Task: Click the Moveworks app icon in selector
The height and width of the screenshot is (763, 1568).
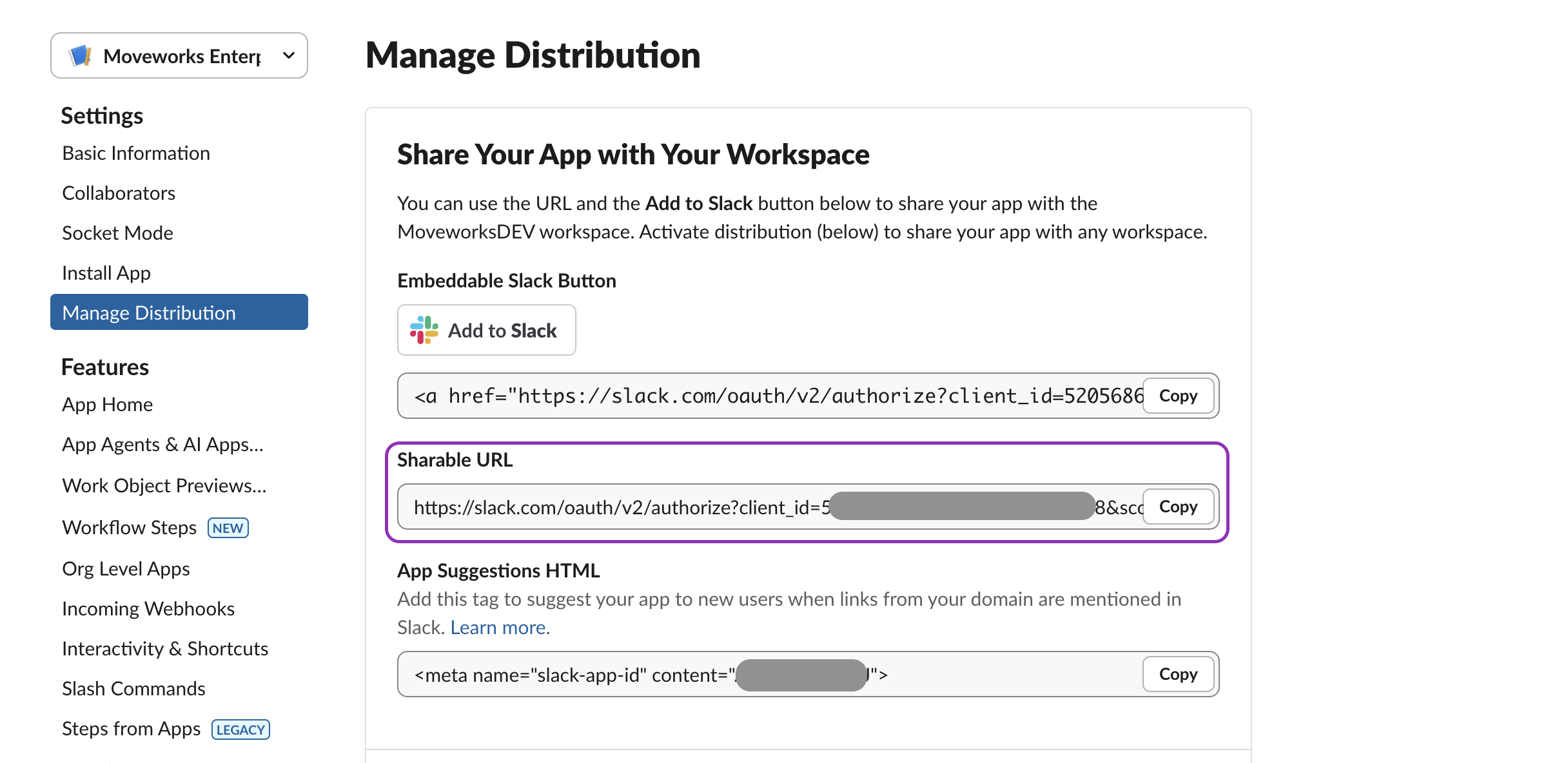Action: coord(80,56)
